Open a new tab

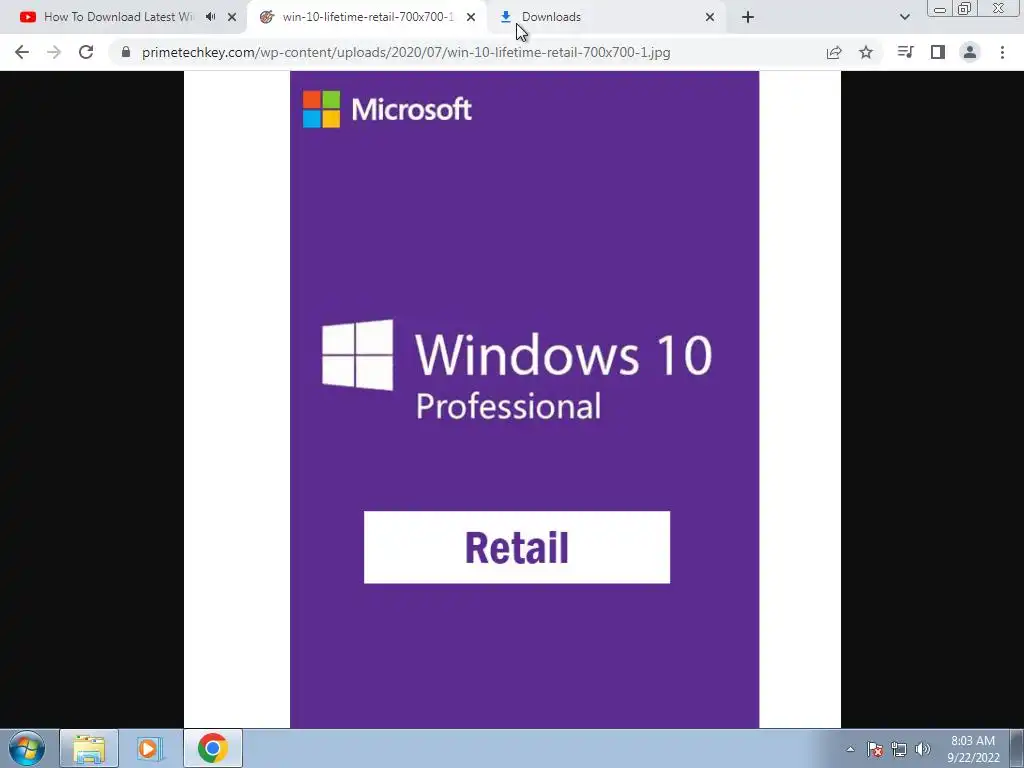tap(748, 17)
